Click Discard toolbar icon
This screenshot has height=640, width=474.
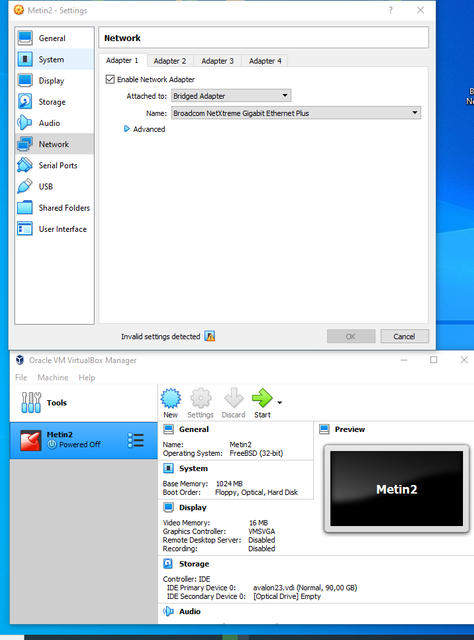pos(234,403)
